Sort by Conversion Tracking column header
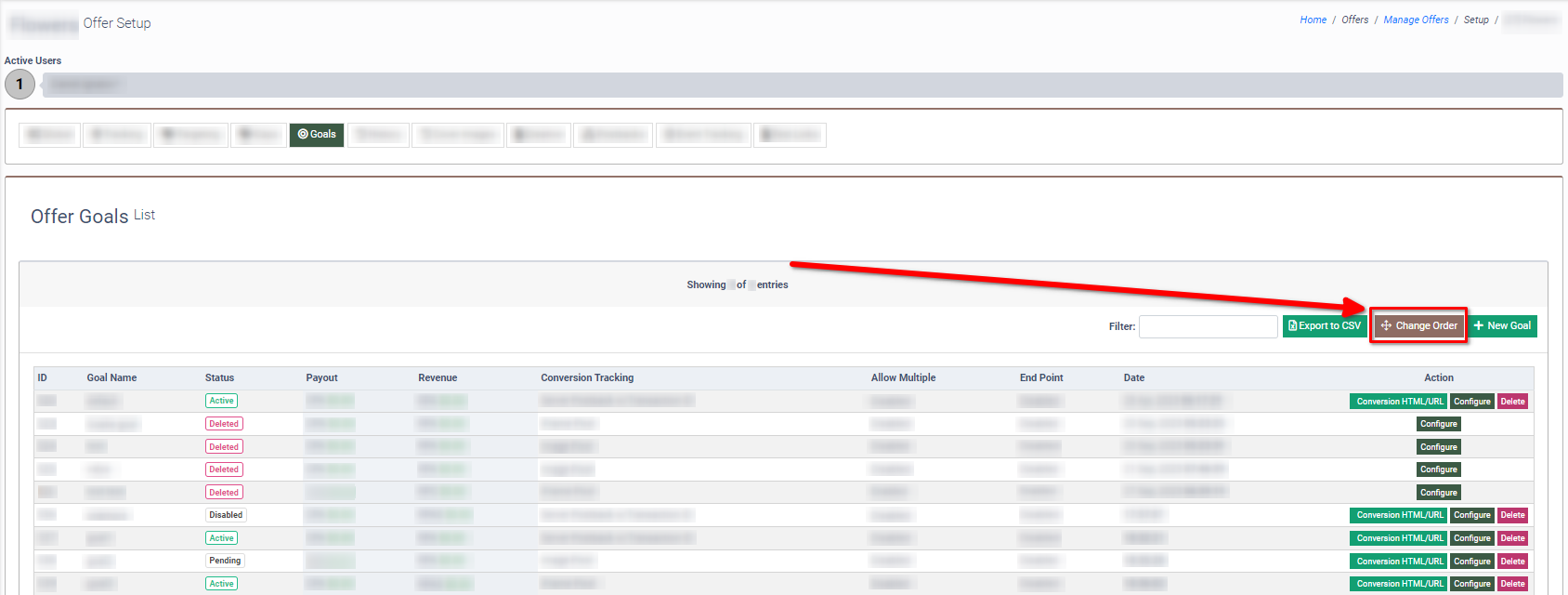Screen dimensions: 1568x595 click(587, 377)
